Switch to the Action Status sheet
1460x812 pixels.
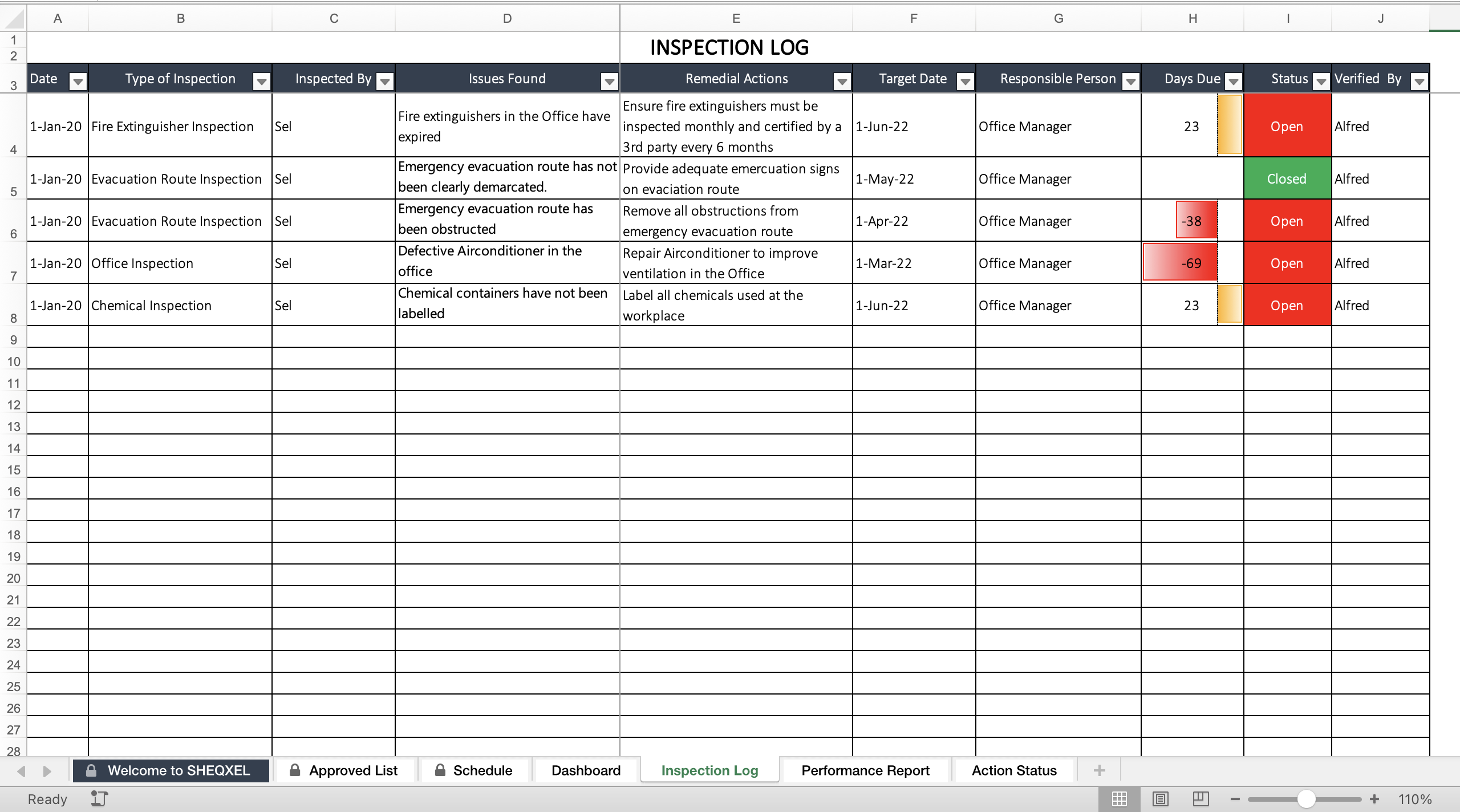[1014, 770]
